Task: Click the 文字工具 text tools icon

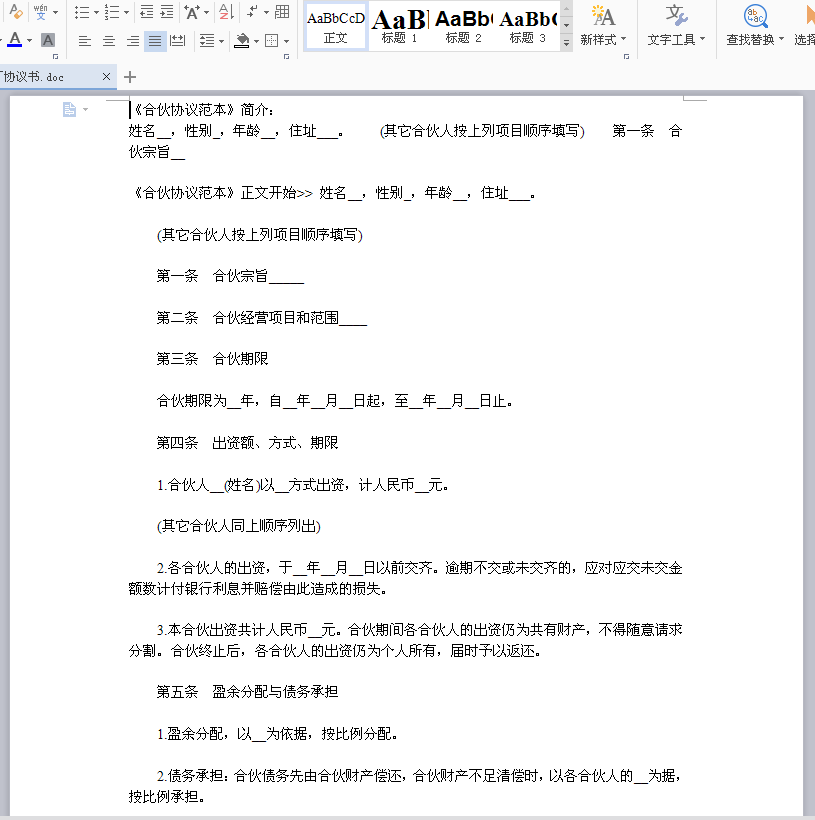Action: [676, 16]
